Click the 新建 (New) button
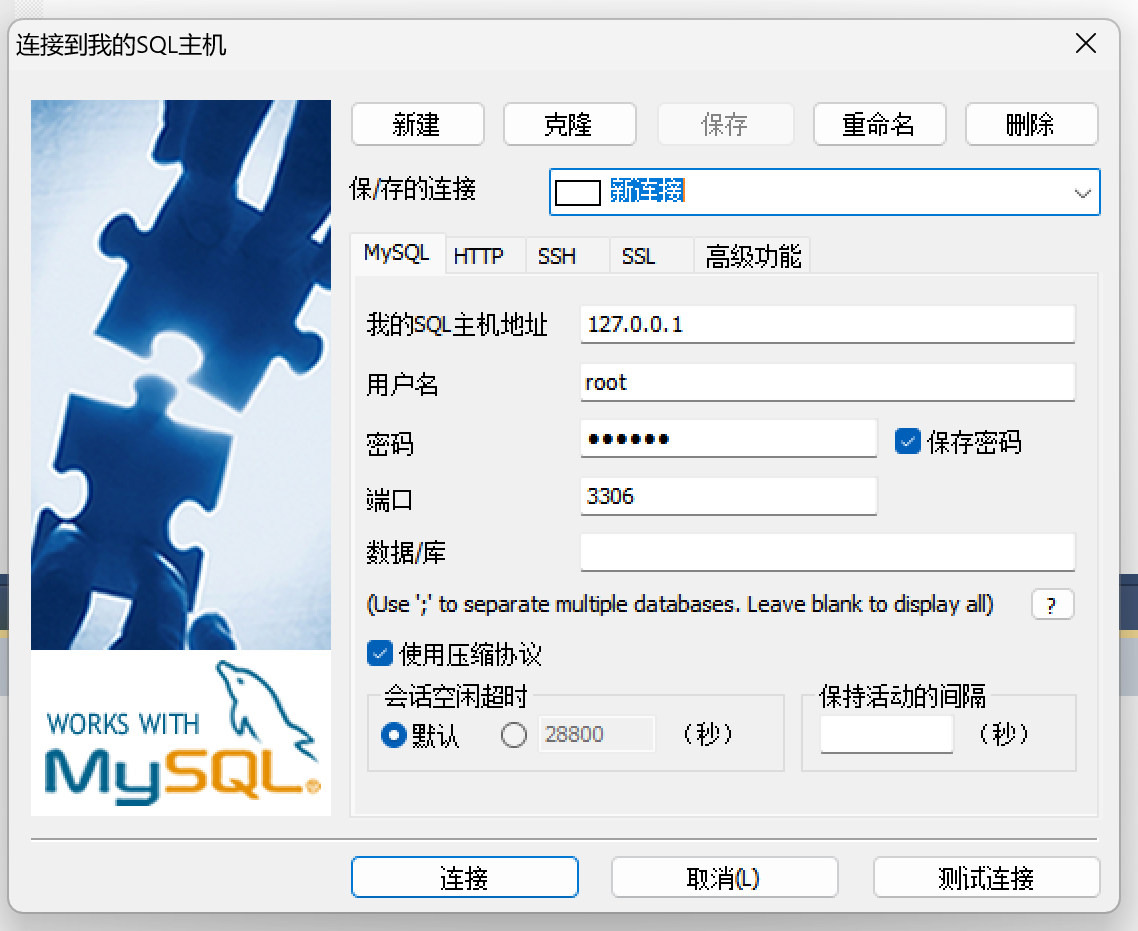The image size is (1138, 931). click(x=417, y=124)
